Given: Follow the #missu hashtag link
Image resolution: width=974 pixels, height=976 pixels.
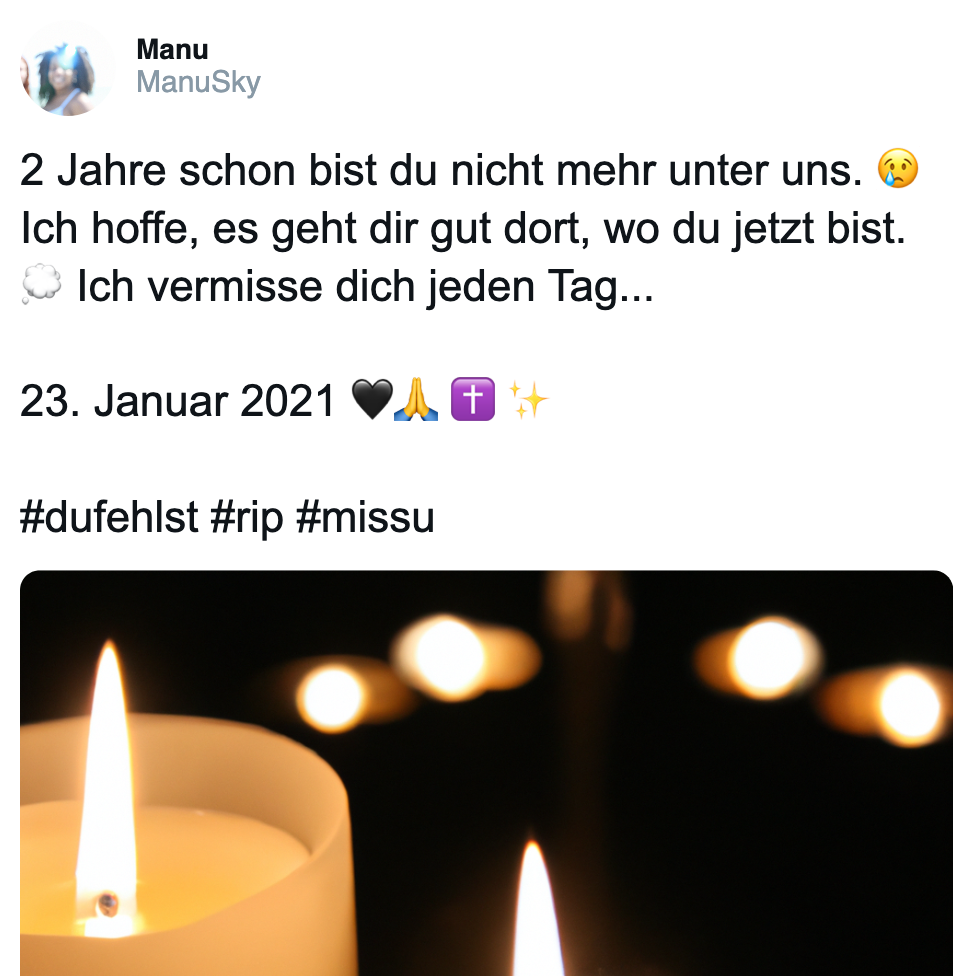Looking at the screenshot, I should pyautogui.click(x=365, y=517).
